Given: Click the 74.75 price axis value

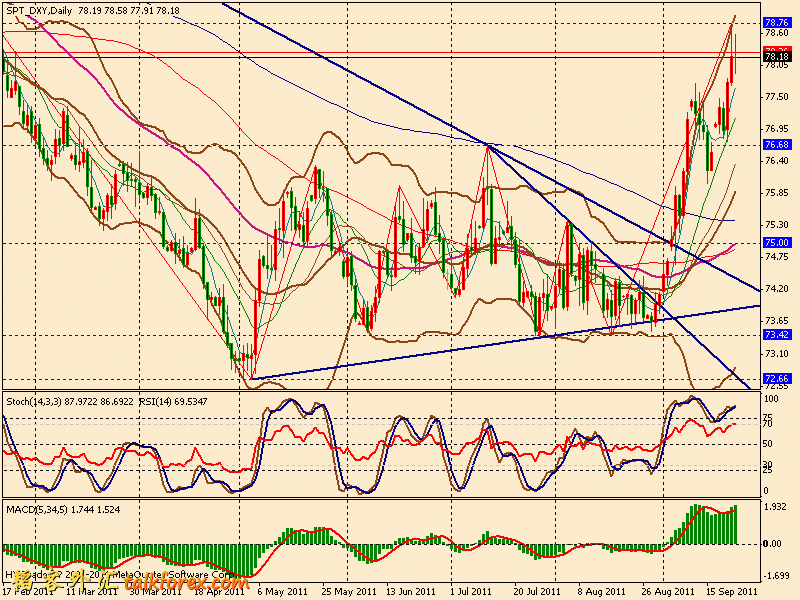Looking at the screenshot, I should coord(777,257).
